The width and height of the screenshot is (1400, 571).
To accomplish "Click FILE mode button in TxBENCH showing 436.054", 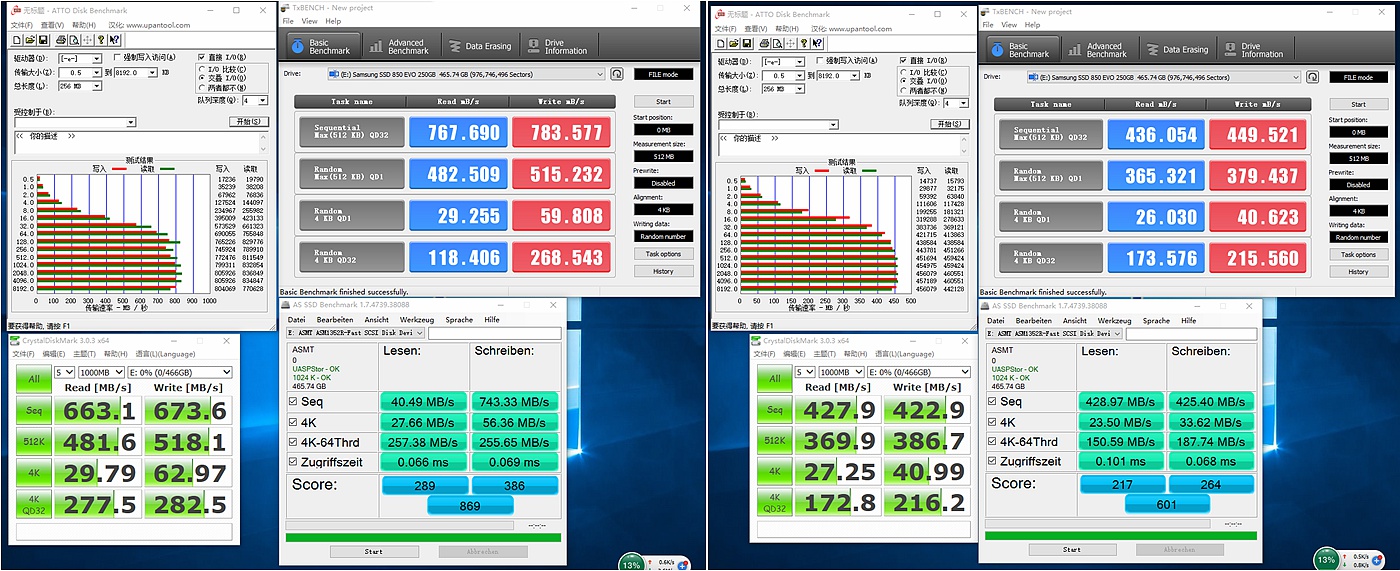I will pos(1358,77).
